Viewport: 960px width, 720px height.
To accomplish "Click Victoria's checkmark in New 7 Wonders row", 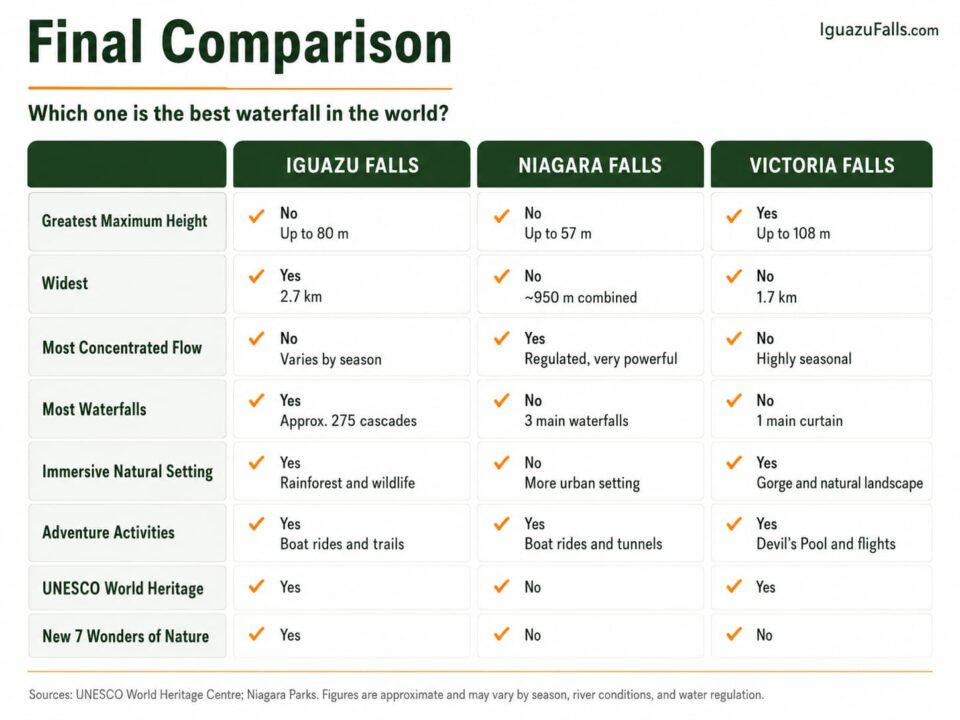I will (734, 634).
